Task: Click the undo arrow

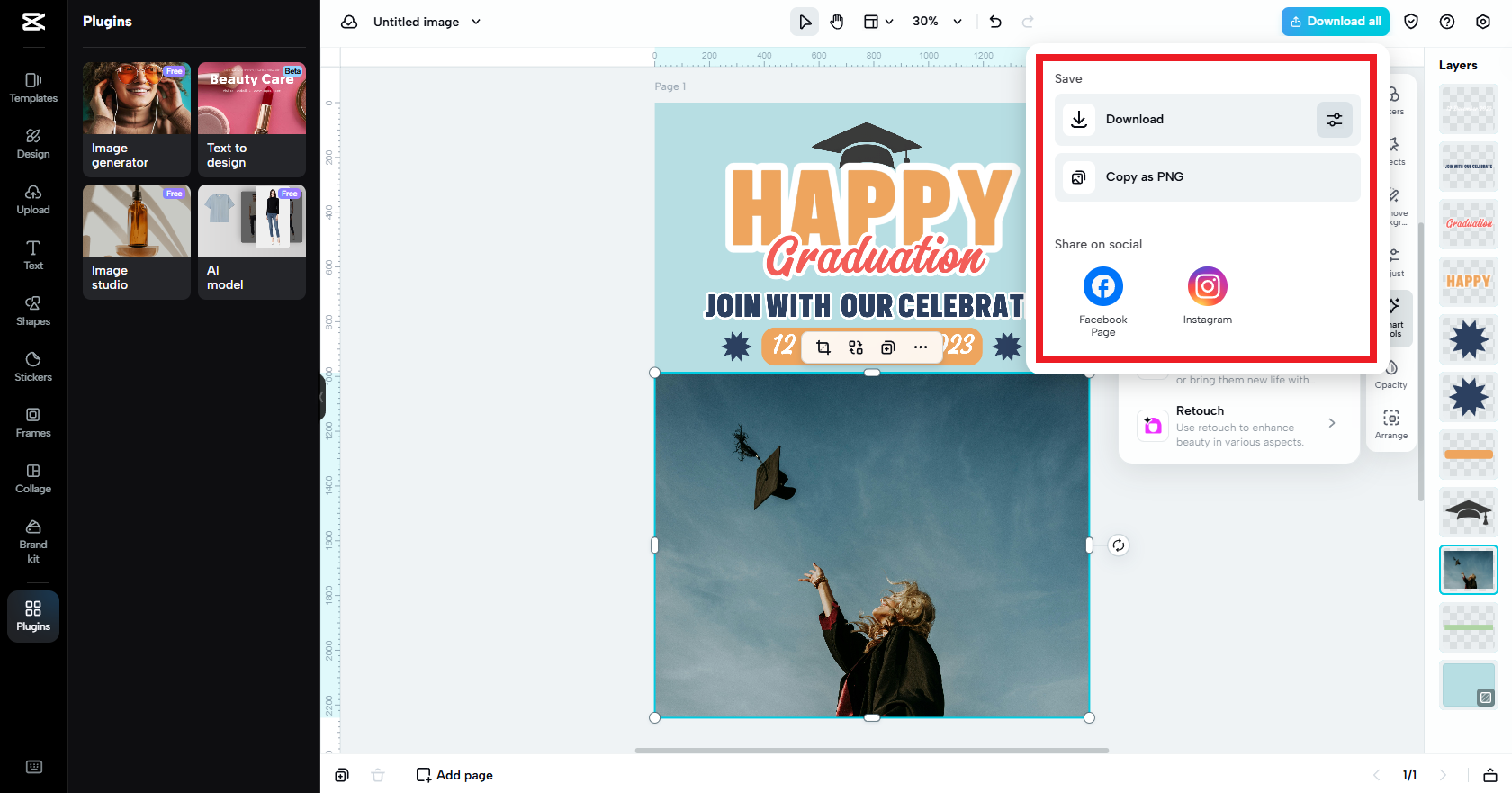Action: [995, 22]
